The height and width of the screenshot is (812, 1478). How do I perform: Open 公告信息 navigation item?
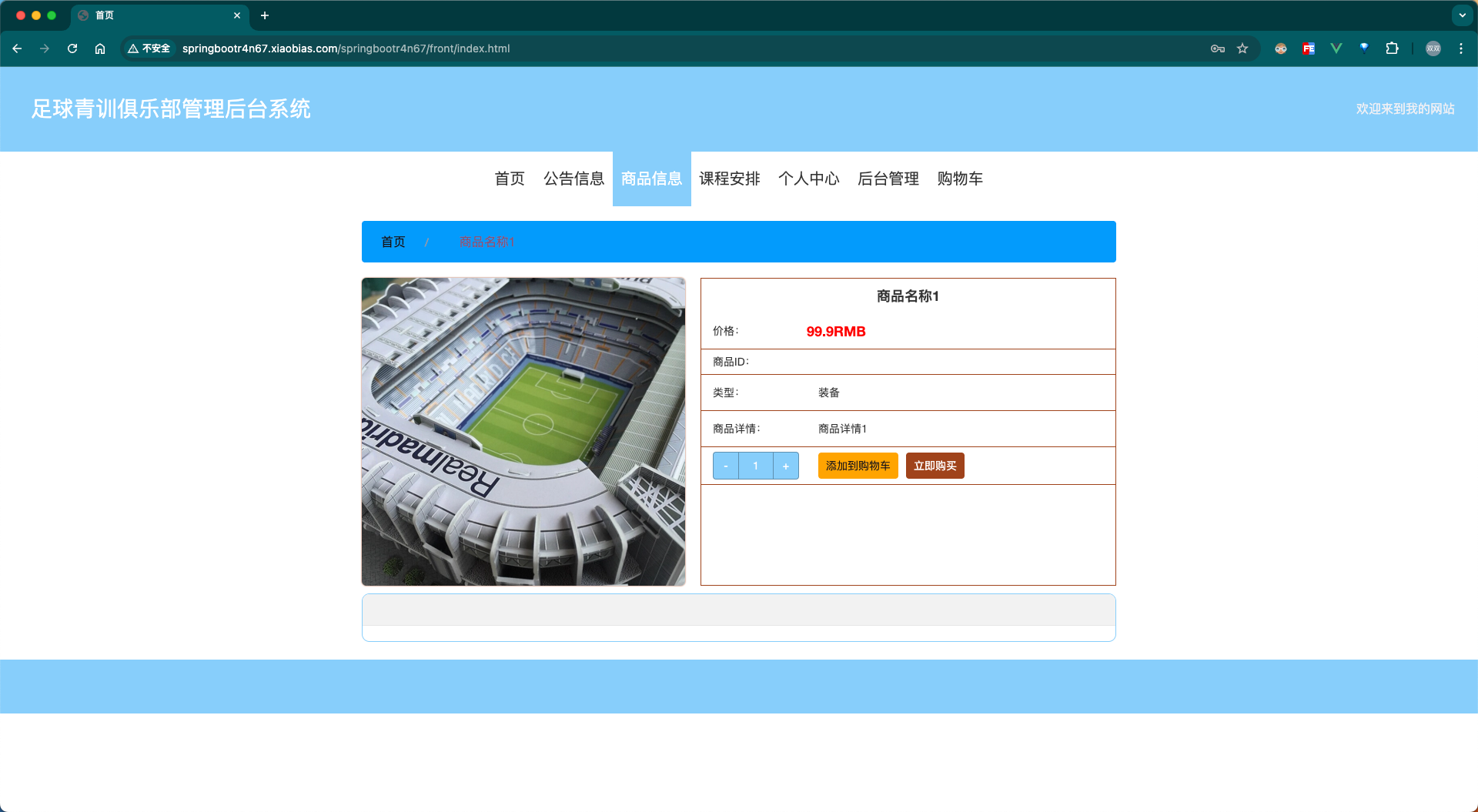click(x=573, y=179)
